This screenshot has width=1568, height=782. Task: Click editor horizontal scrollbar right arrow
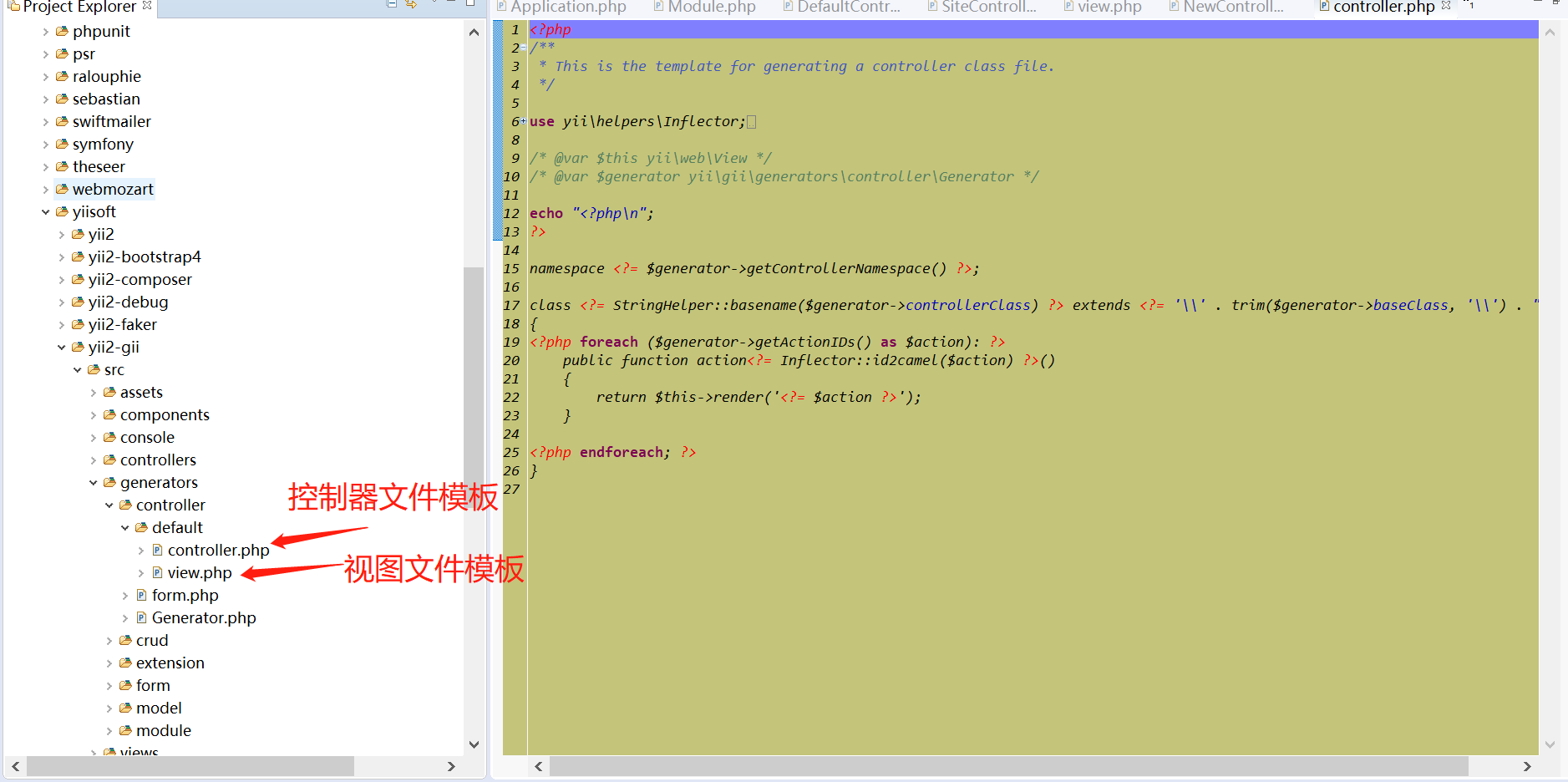(x=1527, y=766)
